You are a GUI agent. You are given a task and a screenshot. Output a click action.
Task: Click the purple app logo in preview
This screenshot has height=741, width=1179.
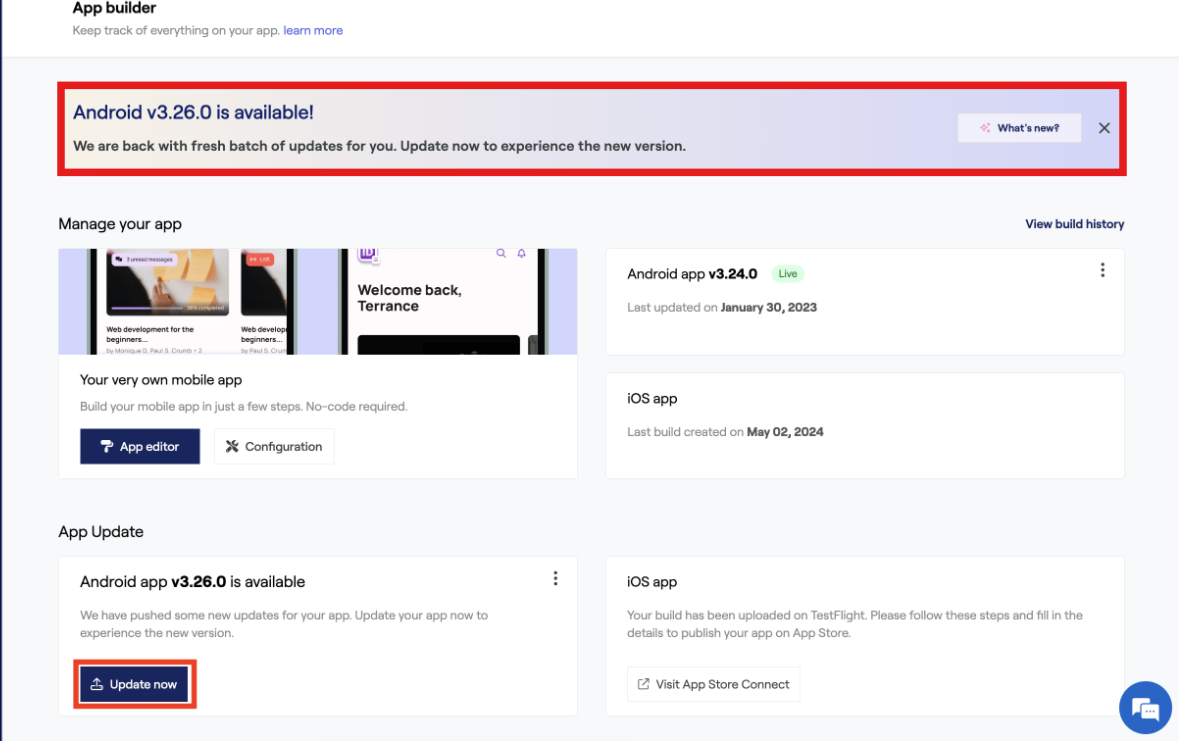(x=368, y=255)
